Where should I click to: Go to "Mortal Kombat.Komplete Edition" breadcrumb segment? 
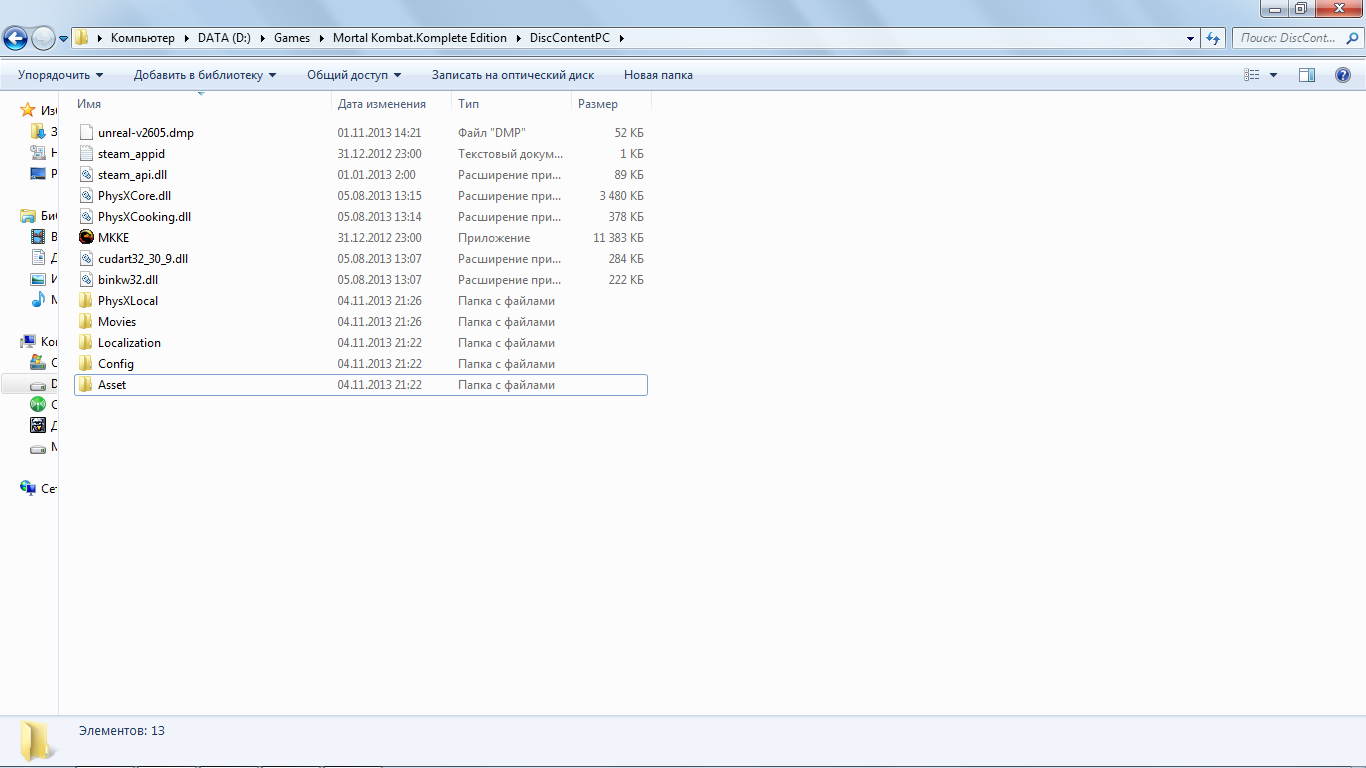(420, 38)
